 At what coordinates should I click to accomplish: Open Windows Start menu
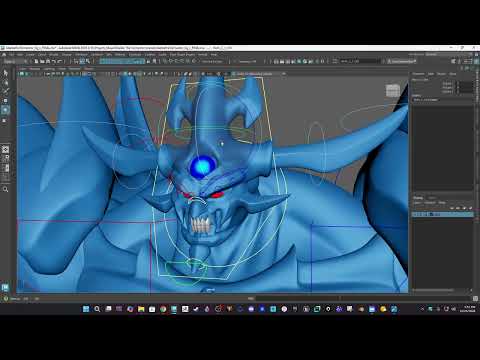click(86, 309)
